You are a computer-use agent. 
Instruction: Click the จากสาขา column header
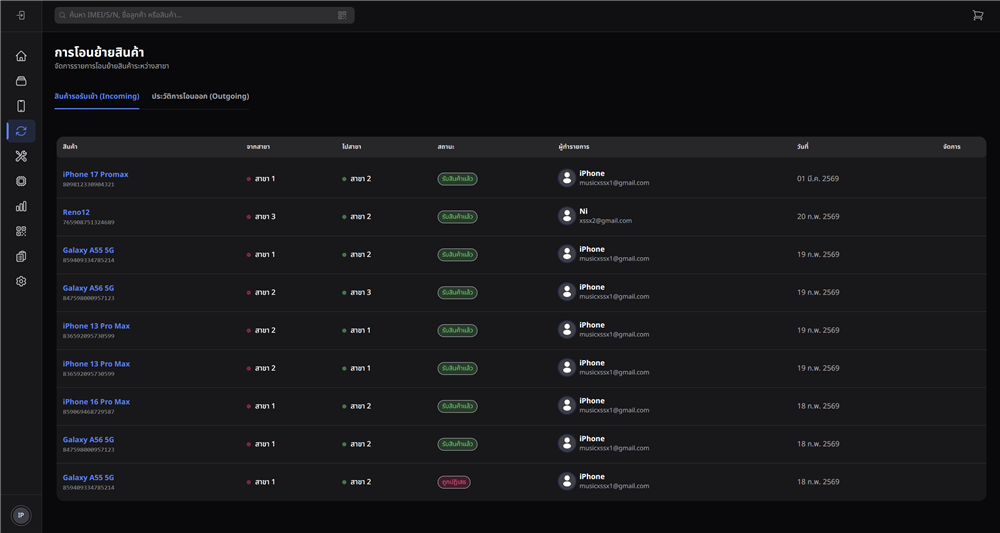[x=258, y=147]
